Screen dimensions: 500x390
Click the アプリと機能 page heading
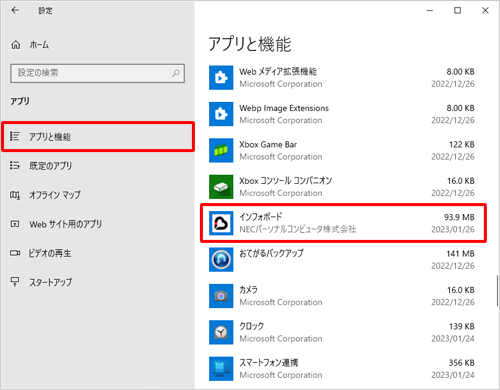click(250, 44)
